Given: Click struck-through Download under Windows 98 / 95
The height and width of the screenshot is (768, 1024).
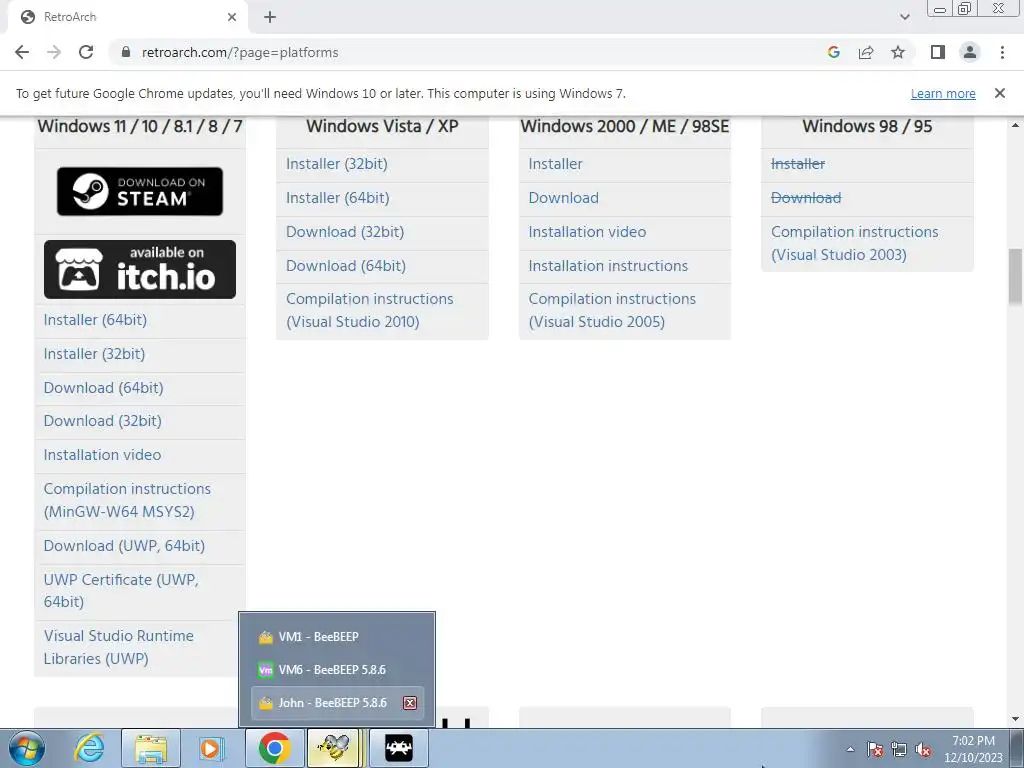Looking at the screenshot, I should (x=806, y=197).
